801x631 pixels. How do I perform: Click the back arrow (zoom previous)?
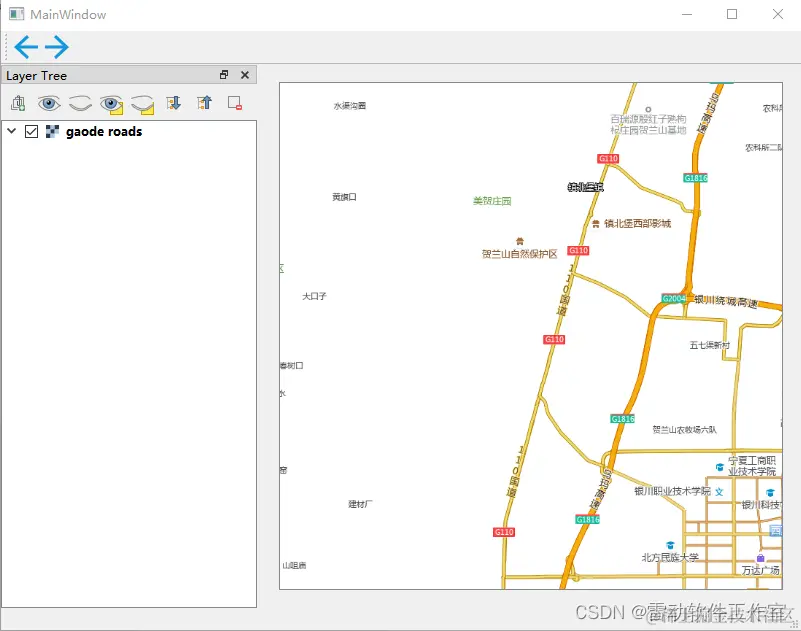pyautogui.click(x=26, y=47)
